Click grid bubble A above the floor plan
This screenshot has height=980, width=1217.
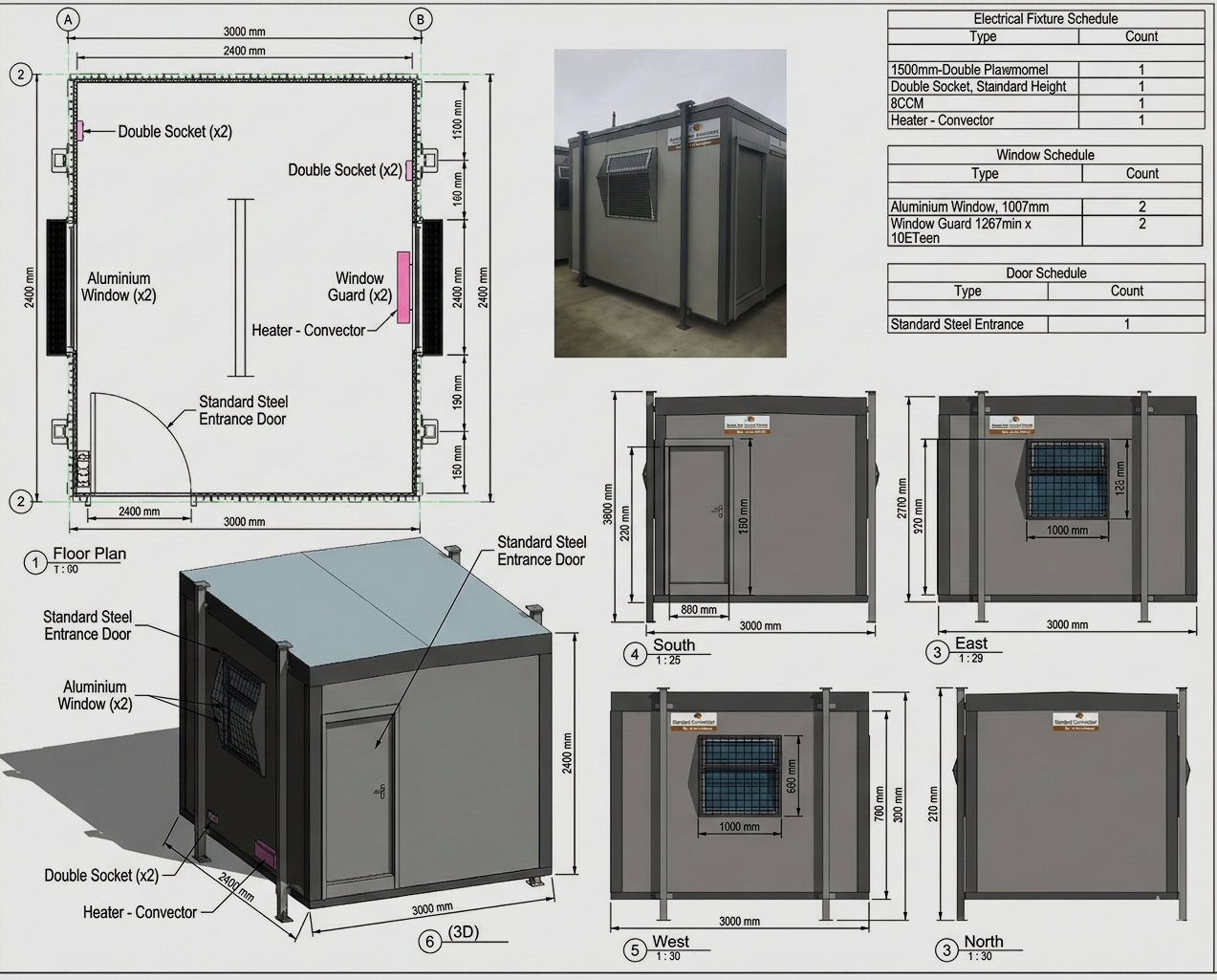67,19
